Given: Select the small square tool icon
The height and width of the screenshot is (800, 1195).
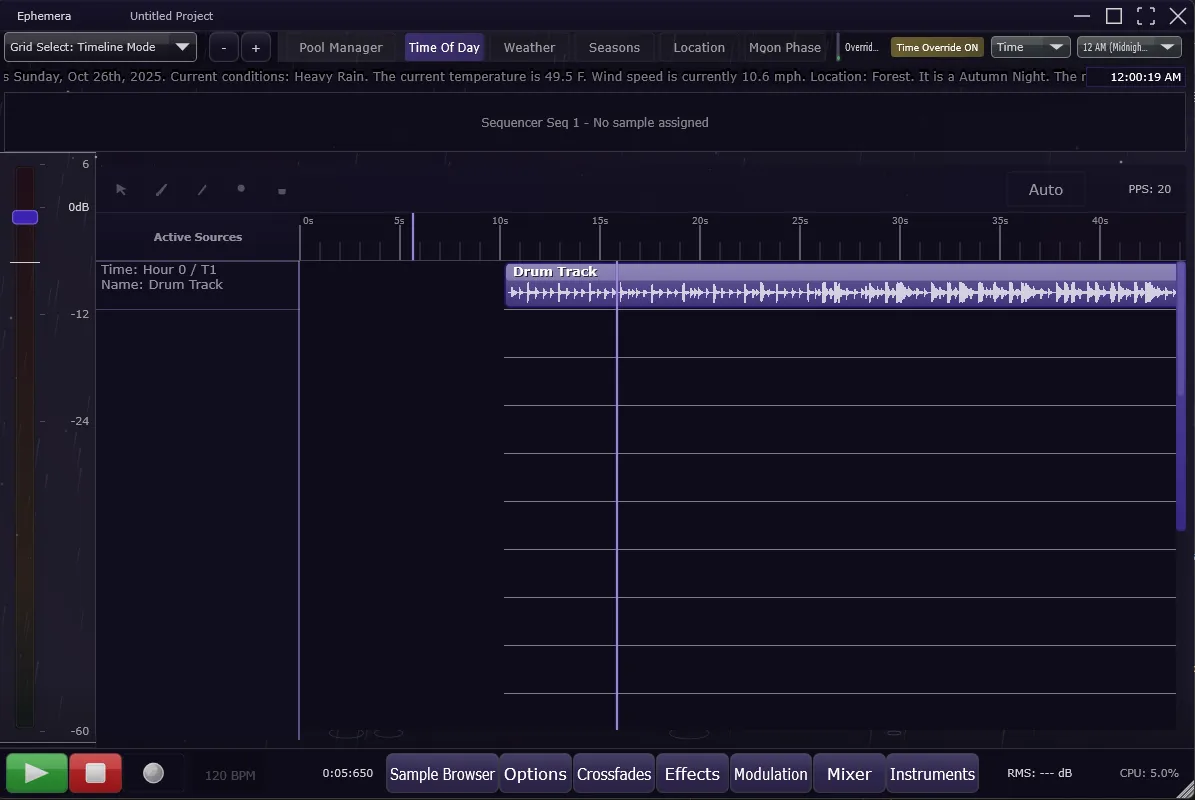Looking at the screenshot, I should 282,191.
